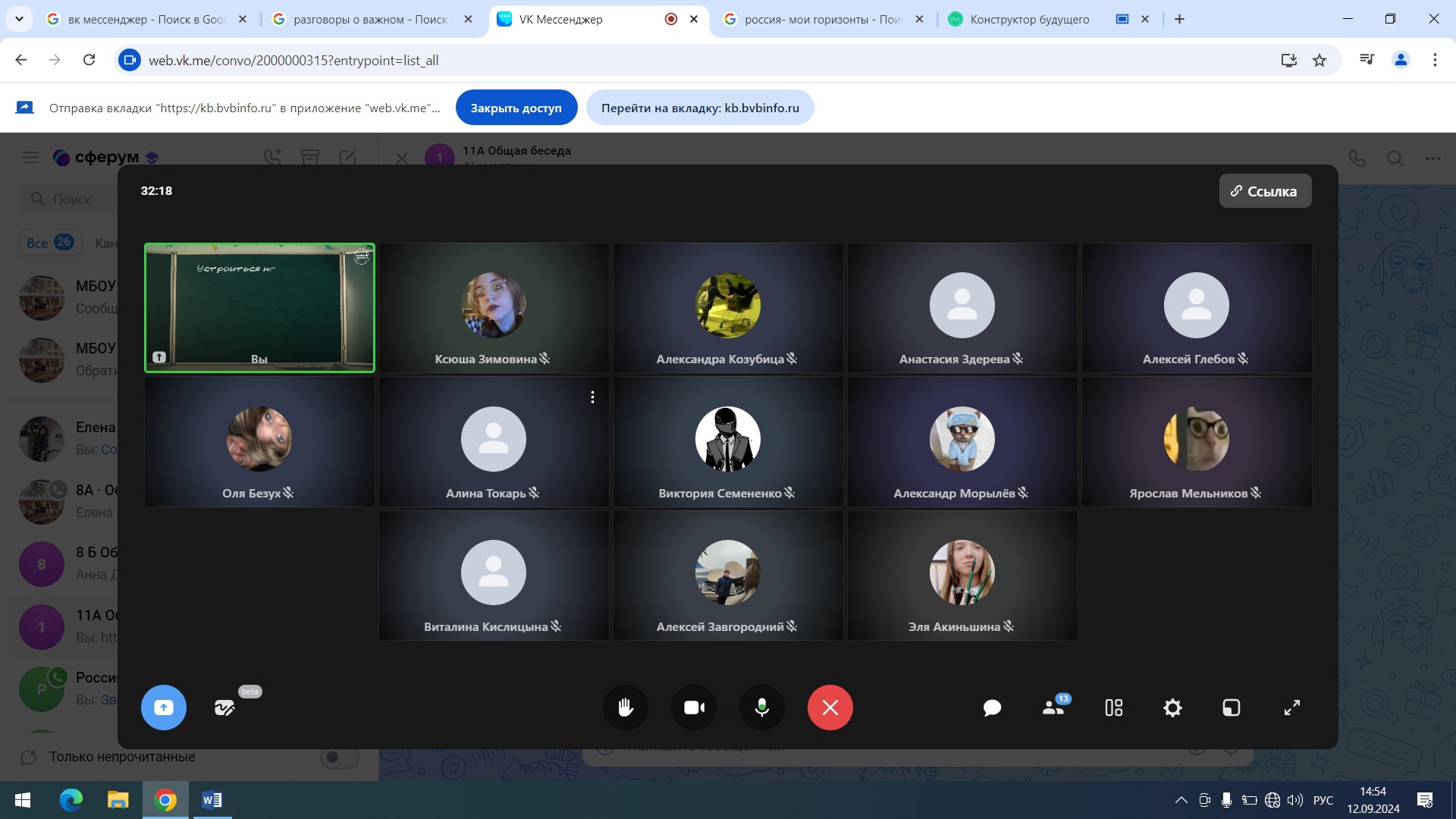Click the screen share button in call
The width and height of the screenshot is (1456, 819).
163,708
